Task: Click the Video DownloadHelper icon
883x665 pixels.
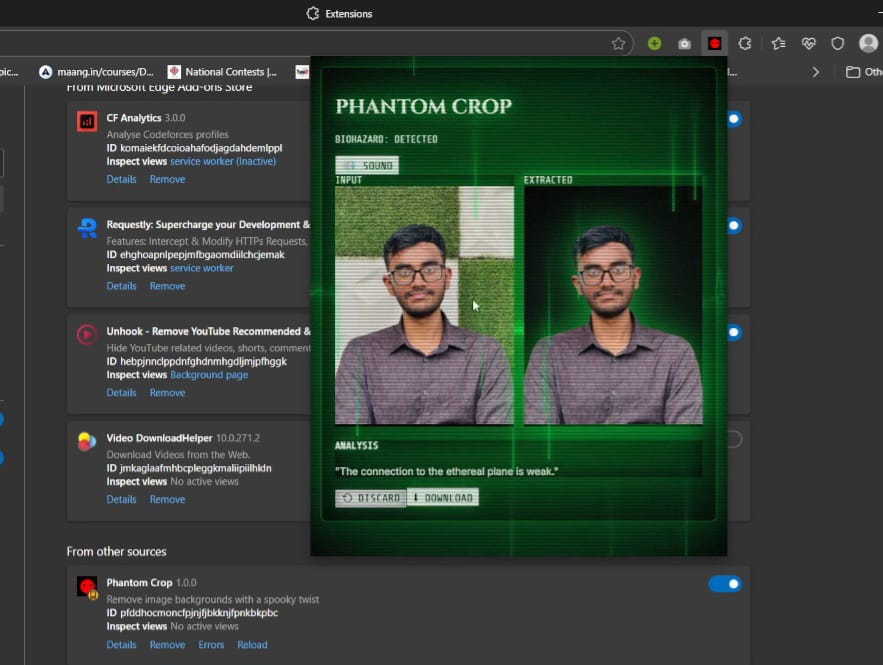Action: pos(87,441)
